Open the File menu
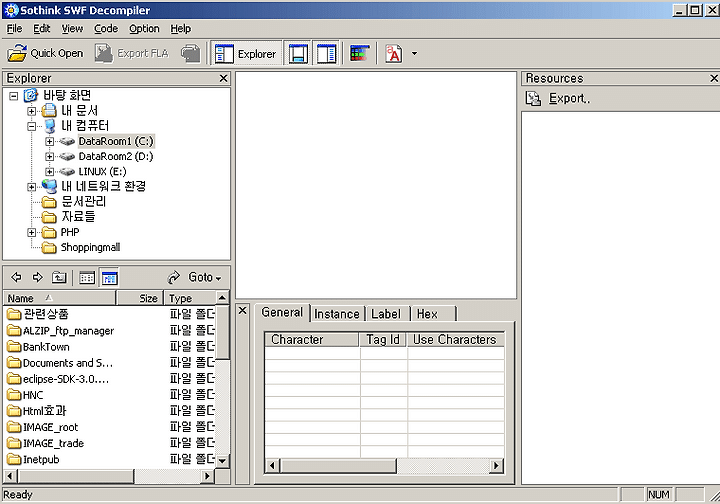This screenshot has width=720, height=504. point(14,28)
